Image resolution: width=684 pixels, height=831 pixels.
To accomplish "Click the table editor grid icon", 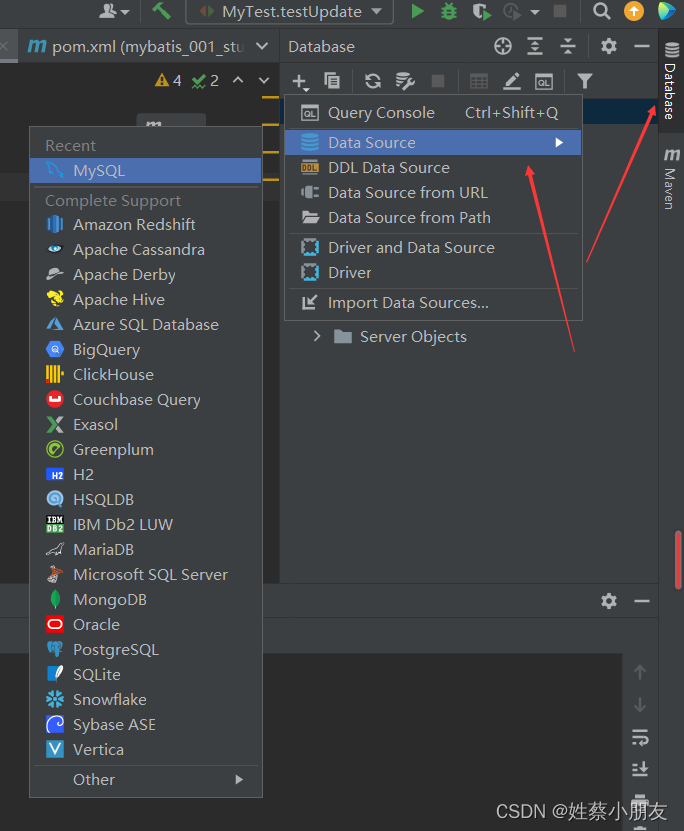I will pyautogui.click(x=479, y=82).
